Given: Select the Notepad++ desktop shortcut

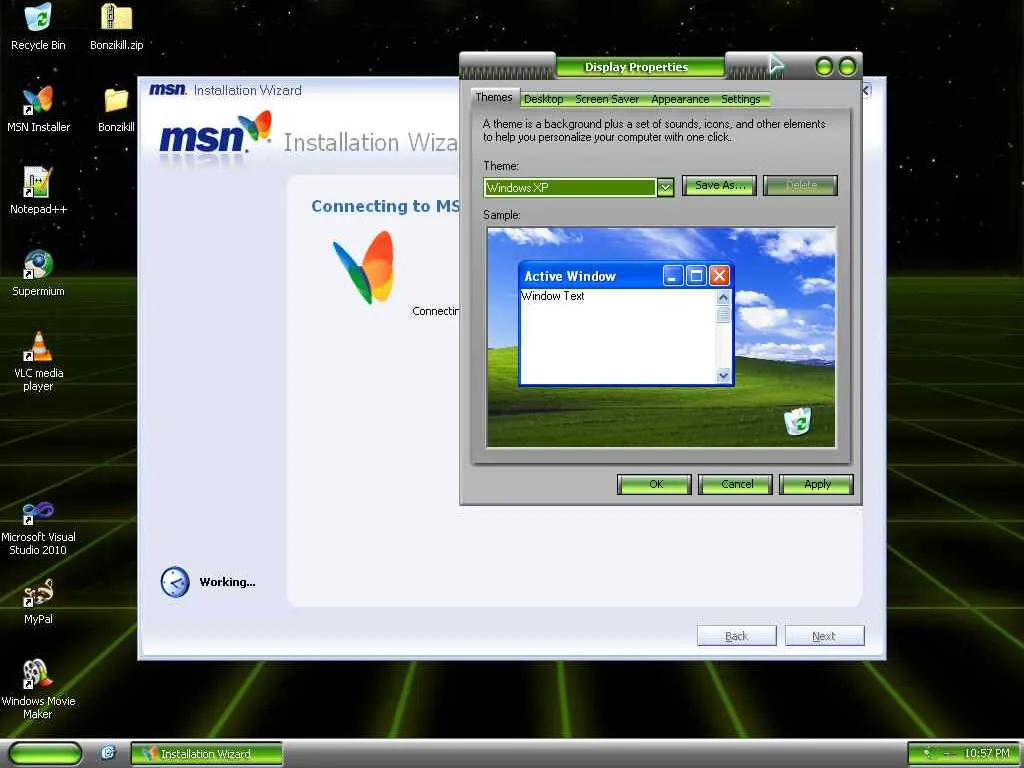Looking at the screenshot, I should point(38,191).
